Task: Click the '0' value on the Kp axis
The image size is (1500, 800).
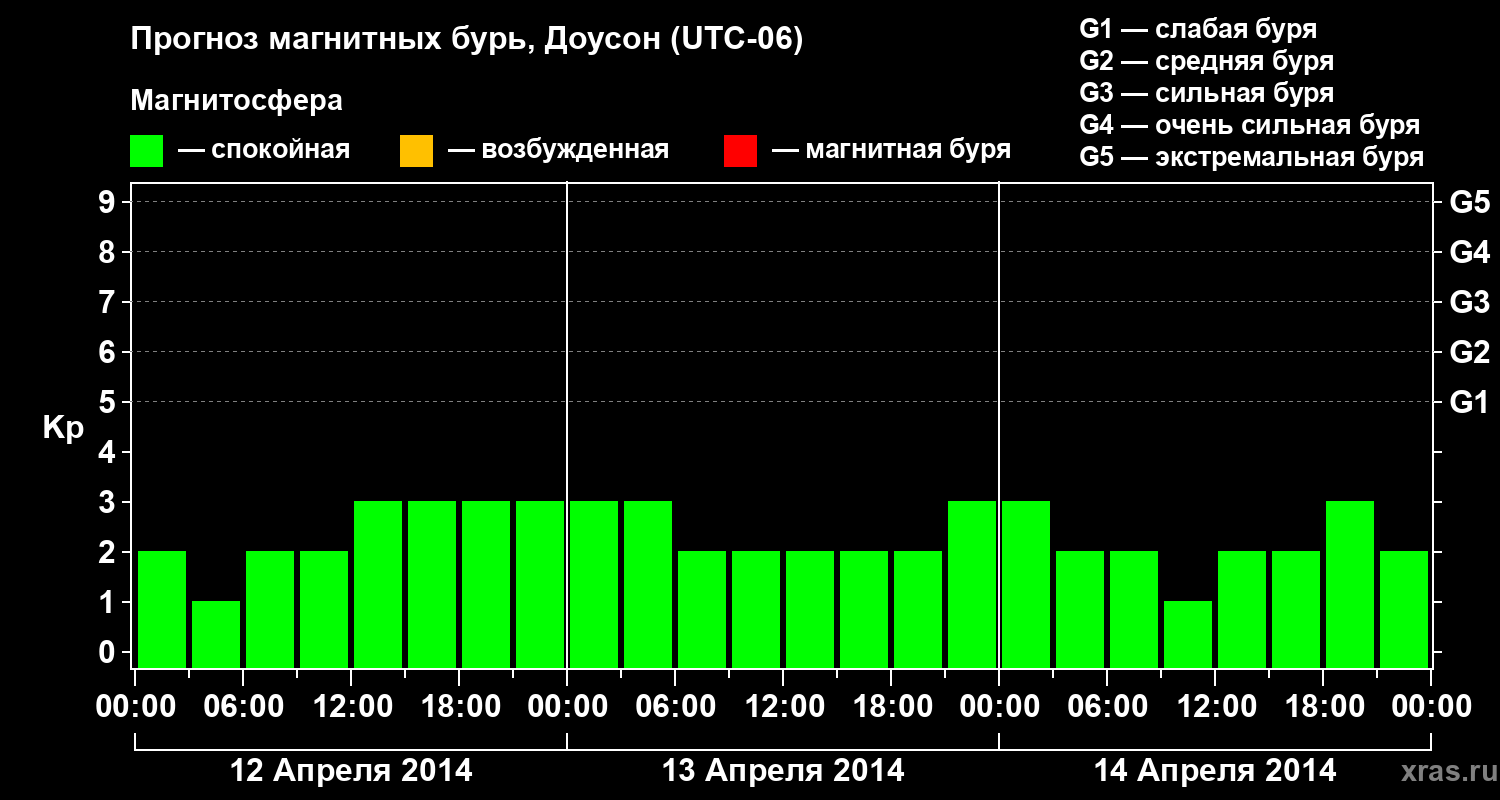Action: [x=109, y=652]
